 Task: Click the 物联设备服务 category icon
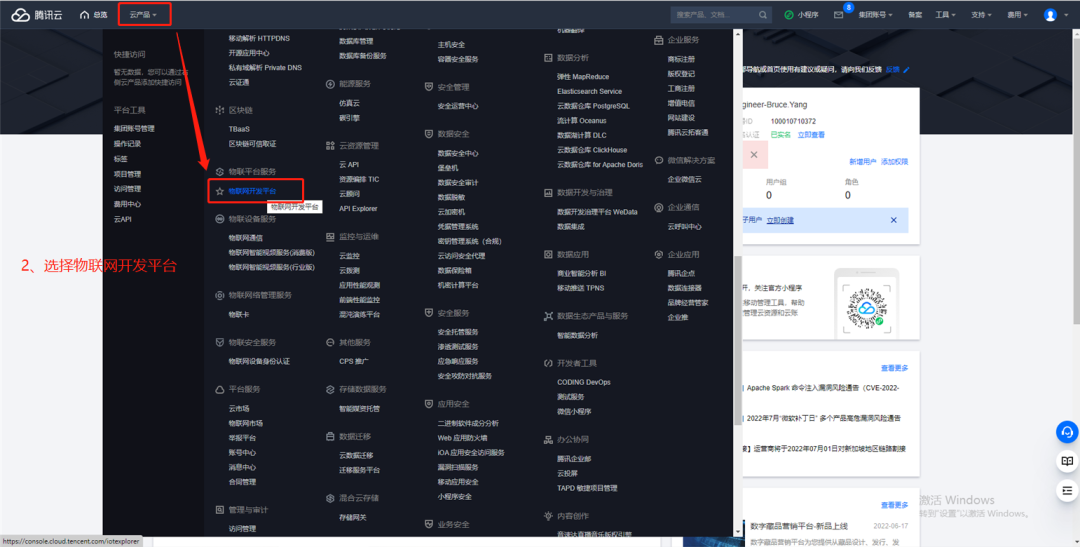[220, 219]
